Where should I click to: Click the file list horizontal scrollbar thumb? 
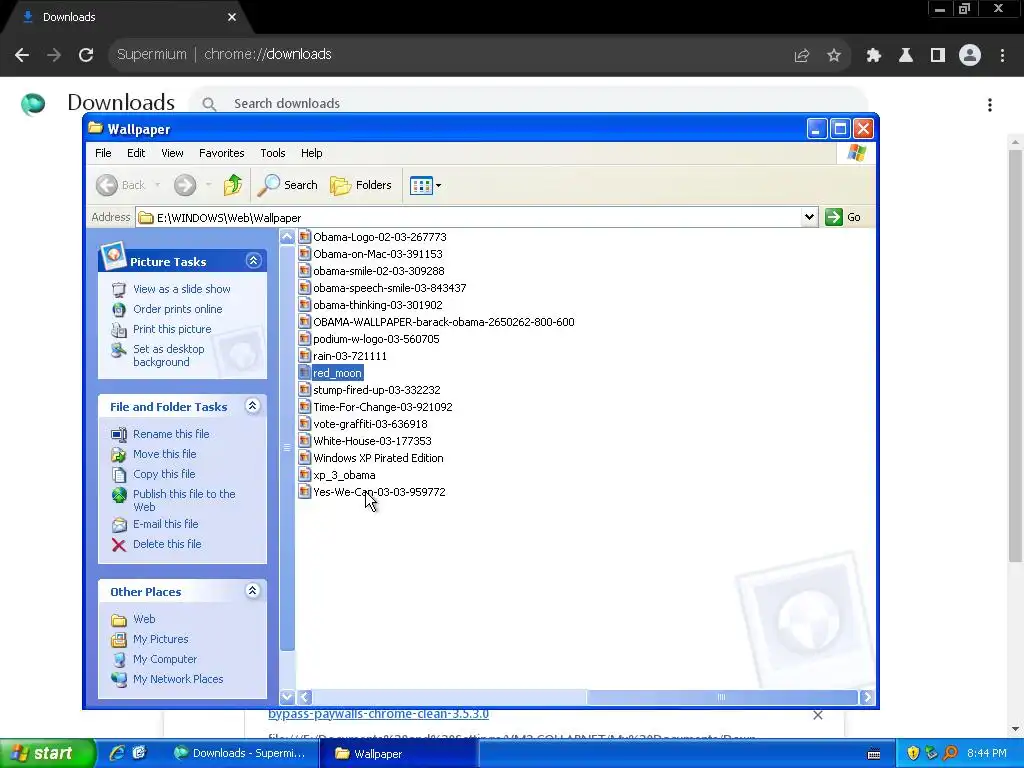[x=722, y=697]
